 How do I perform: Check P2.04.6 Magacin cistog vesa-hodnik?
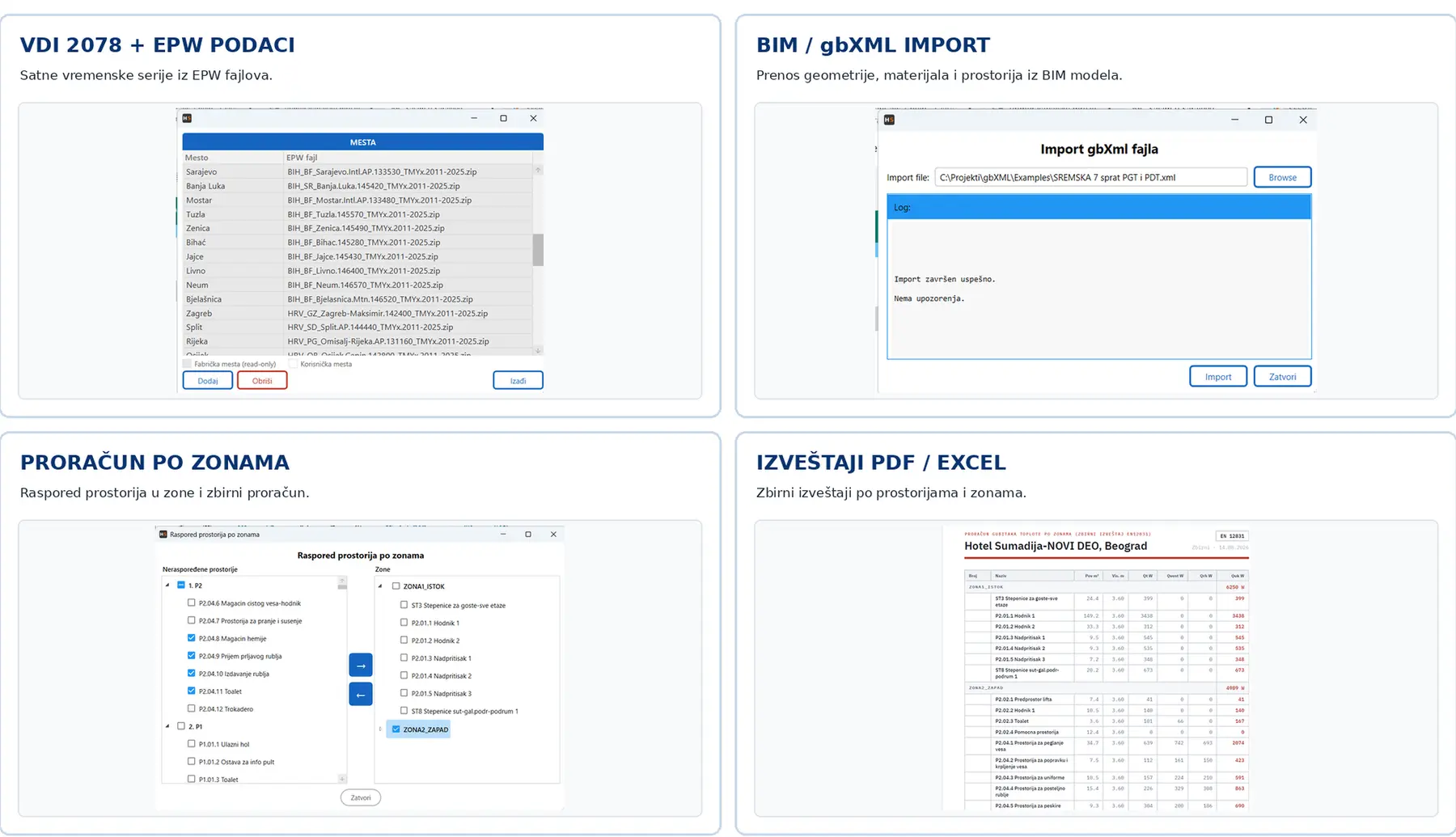click(x=192, y=602)
